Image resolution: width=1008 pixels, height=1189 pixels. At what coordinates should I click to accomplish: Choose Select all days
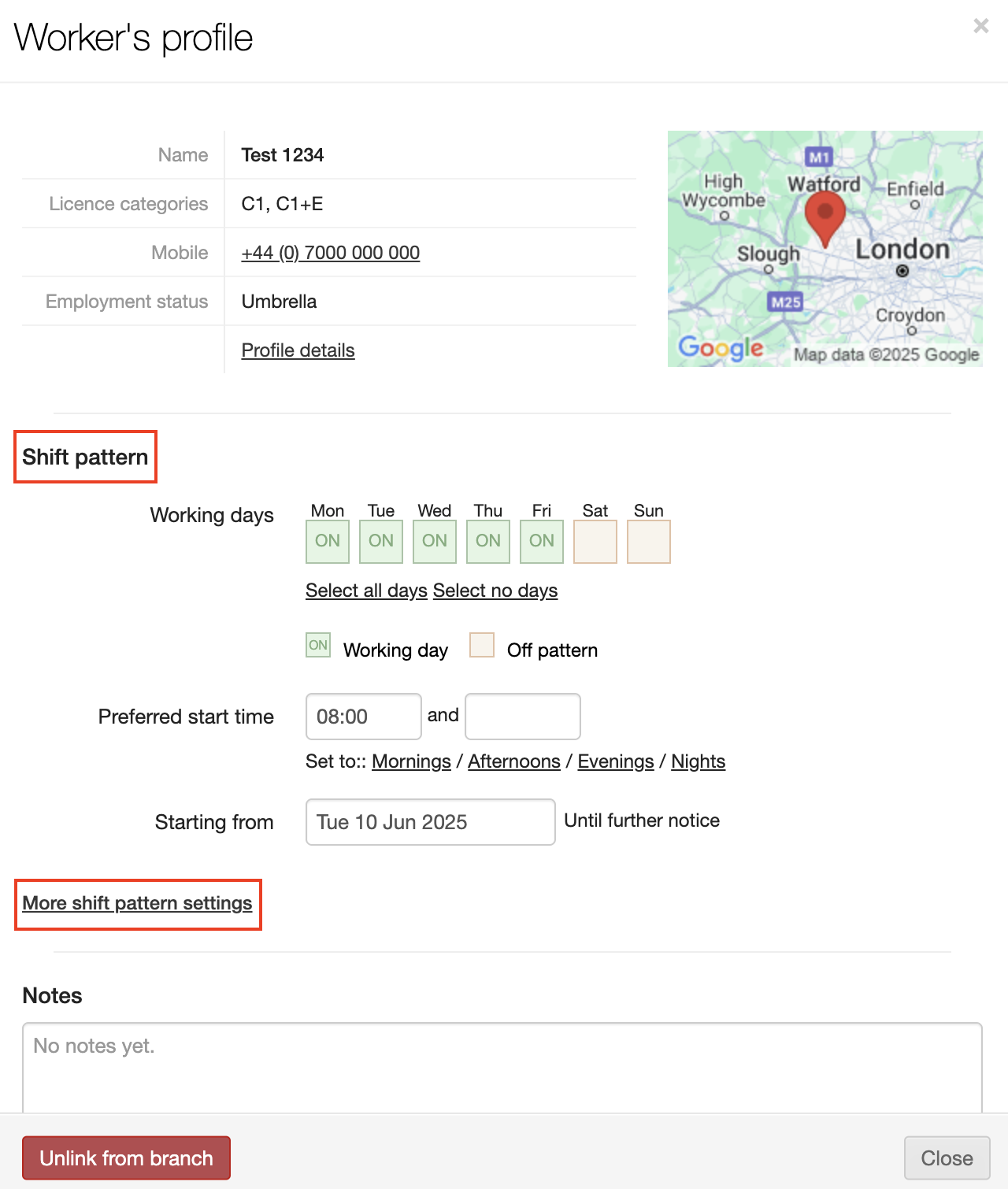tap(366, 591)
